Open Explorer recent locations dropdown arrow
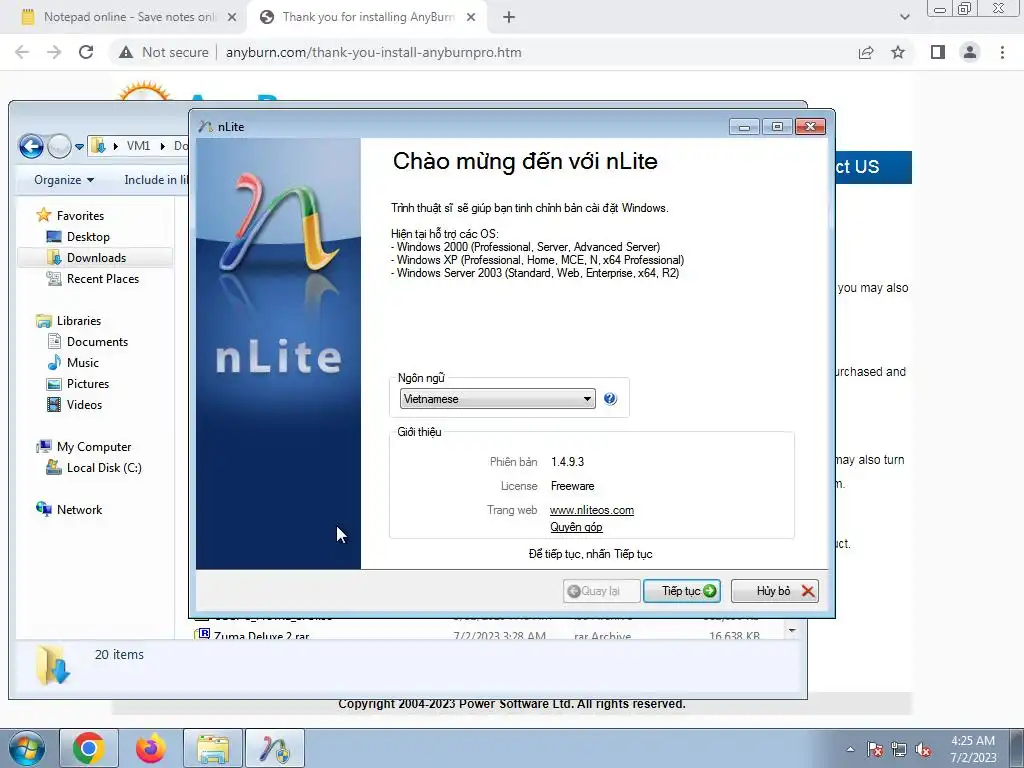The height and width of the screenshot is (768, 1024). [x=80, y=147]
